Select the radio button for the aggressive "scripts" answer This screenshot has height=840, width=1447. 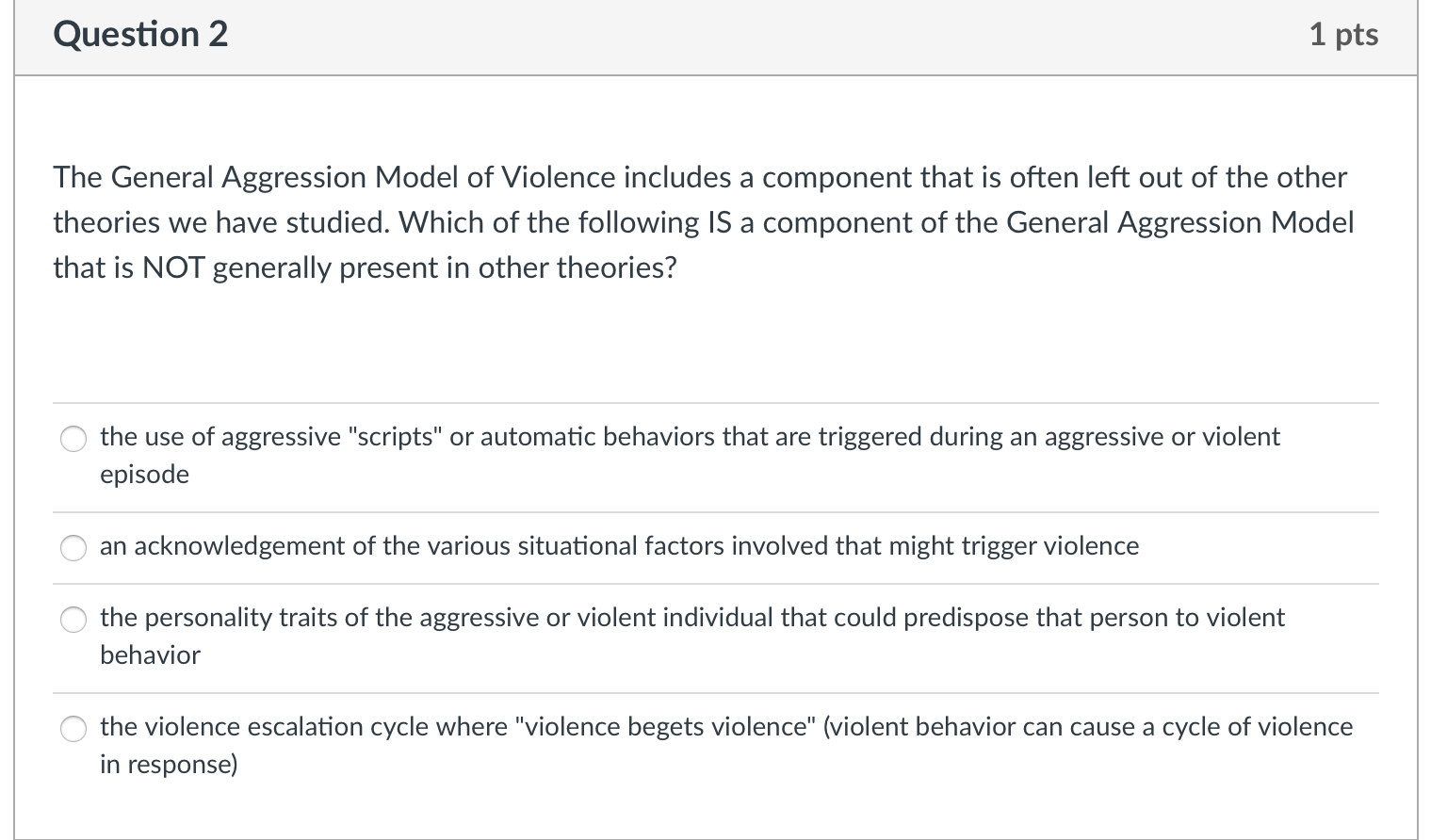point(73,439)
